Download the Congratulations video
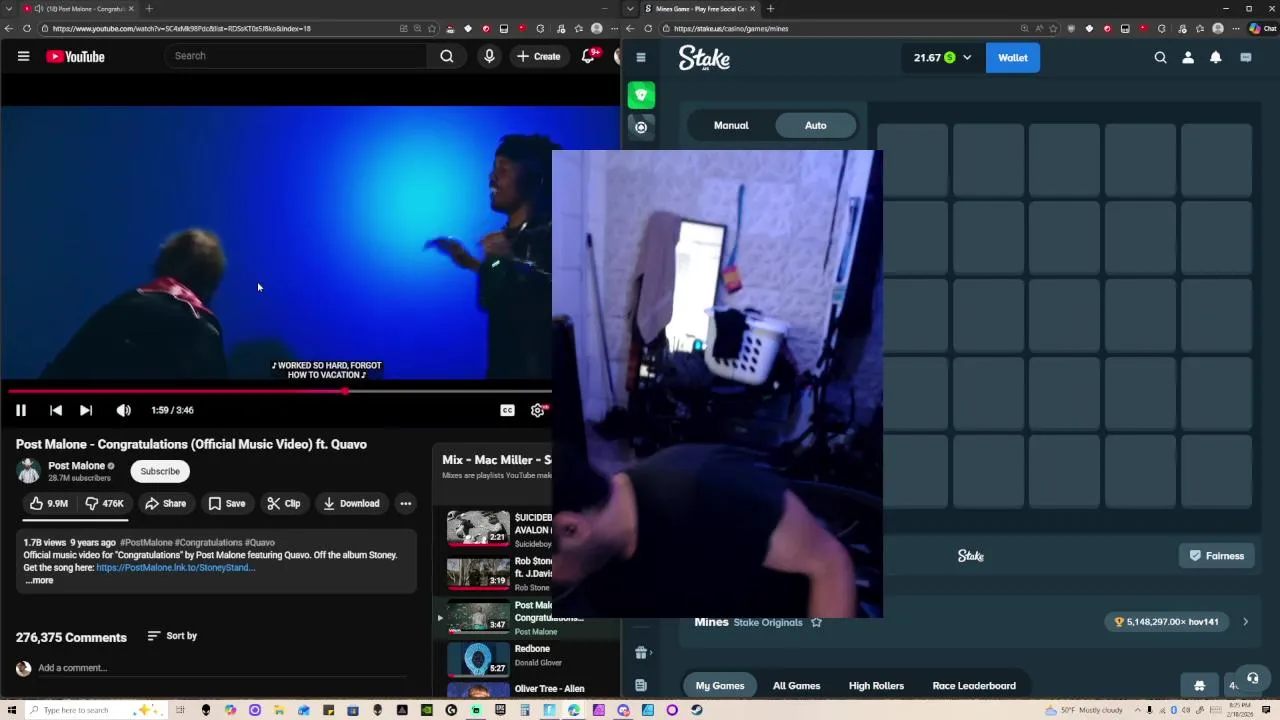Image resolution: width=1280 pixels, height=720 pixels. tap(351, 503)
